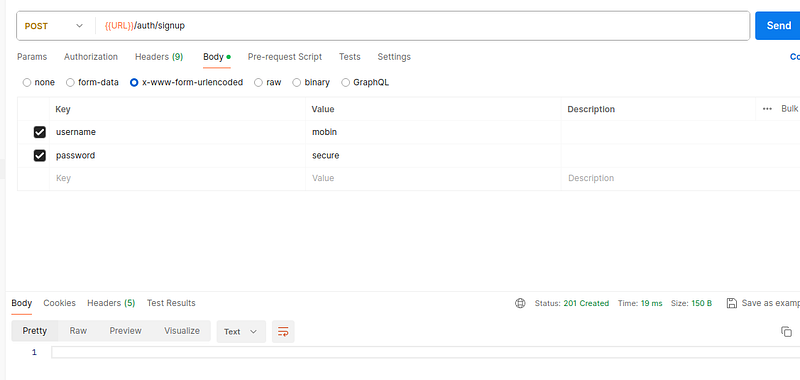Toggle the word wrap icon
Image resolution: width=800 pixels, height=380 pixels.
pyautogui.click(x=283, y=332)
